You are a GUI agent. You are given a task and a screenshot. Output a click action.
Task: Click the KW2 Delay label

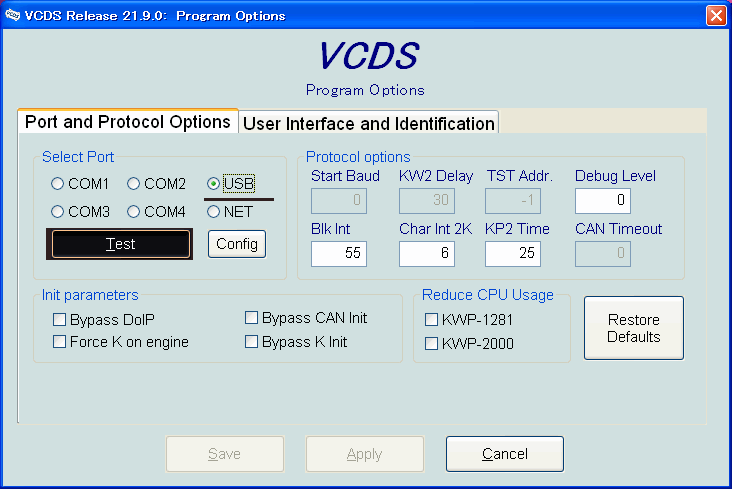[436, 176]
